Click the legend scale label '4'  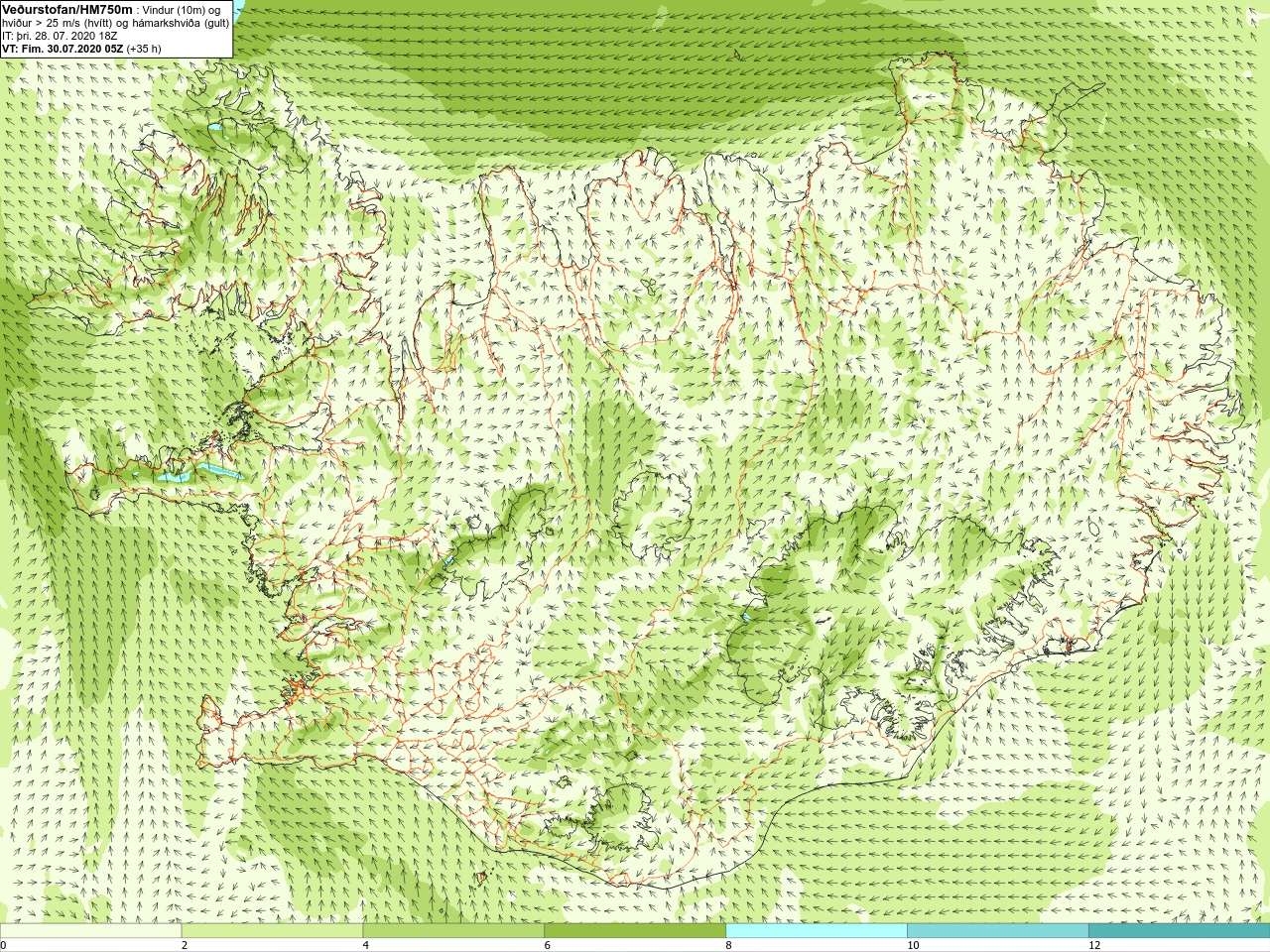[x=366, y=945]
